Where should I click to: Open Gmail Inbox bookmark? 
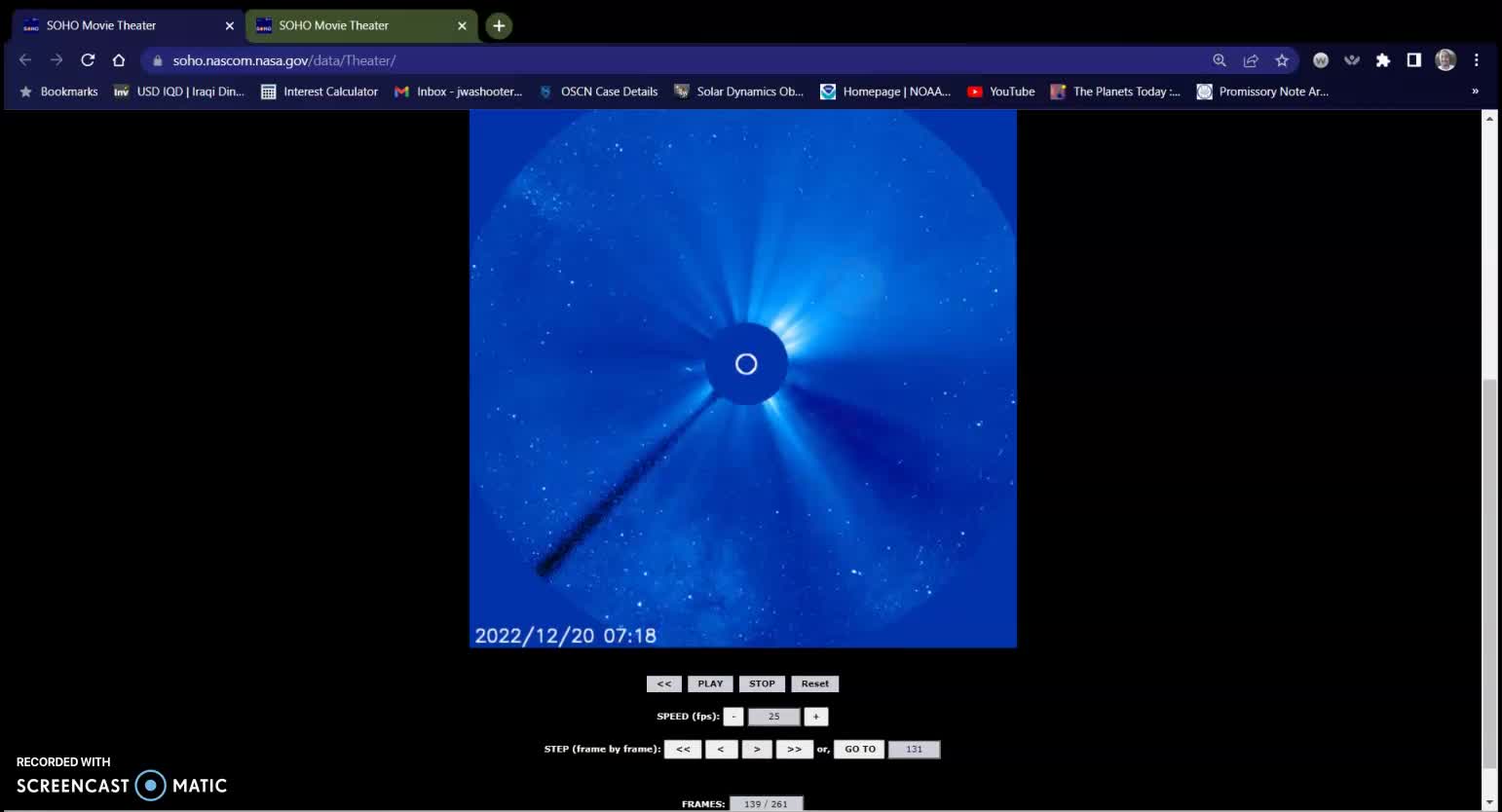point(458,92)
